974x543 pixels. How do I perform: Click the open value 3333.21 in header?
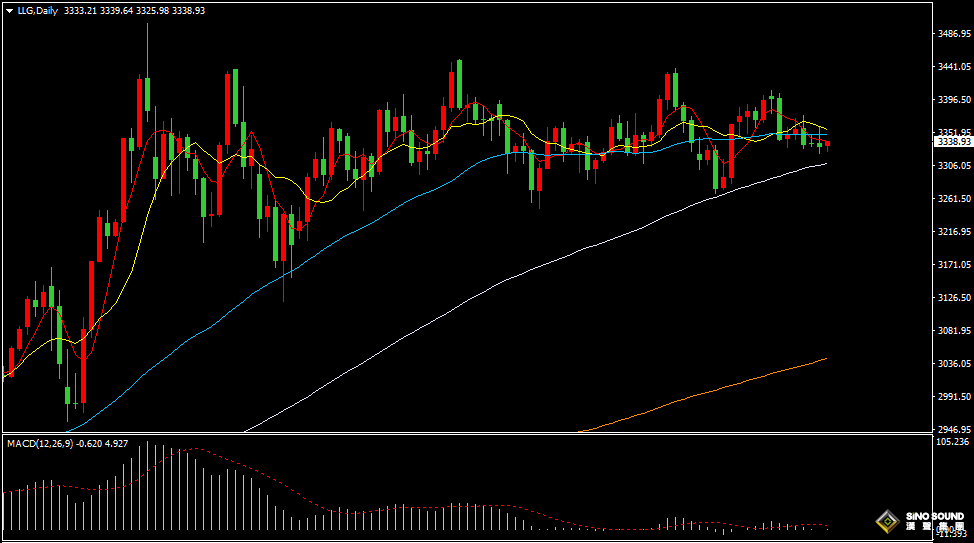click(80, 11)
